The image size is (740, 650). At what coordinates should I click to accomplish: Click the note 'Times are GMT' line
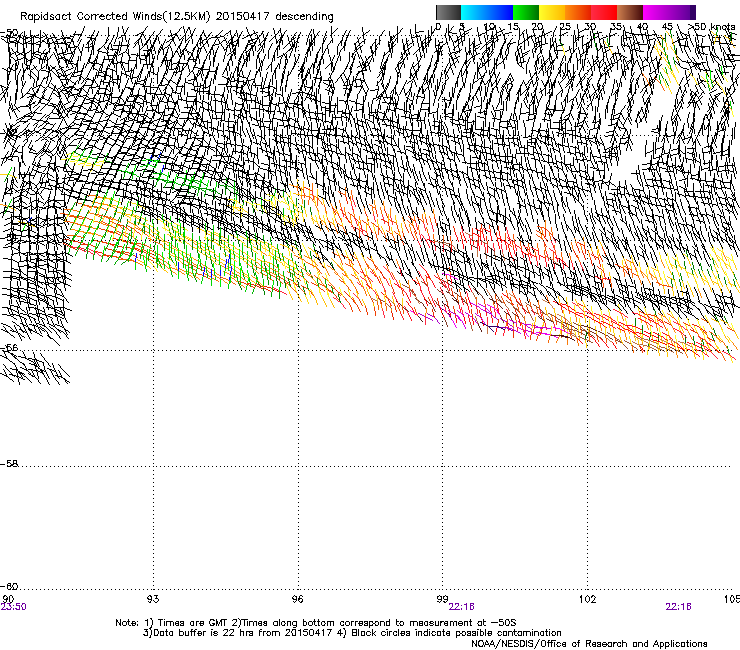point(316,623)
